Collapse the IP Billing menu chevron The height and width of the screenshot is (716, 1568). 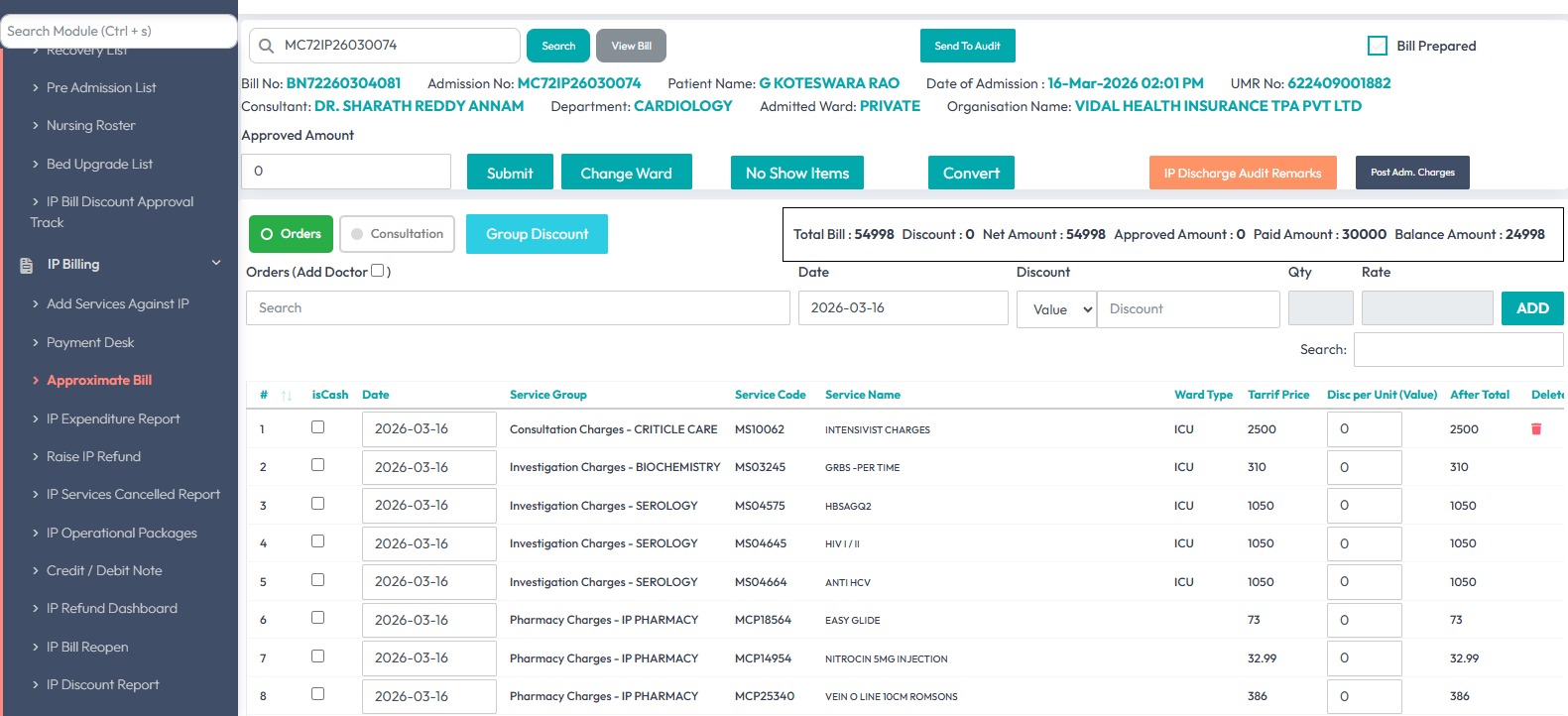(216, 263)
